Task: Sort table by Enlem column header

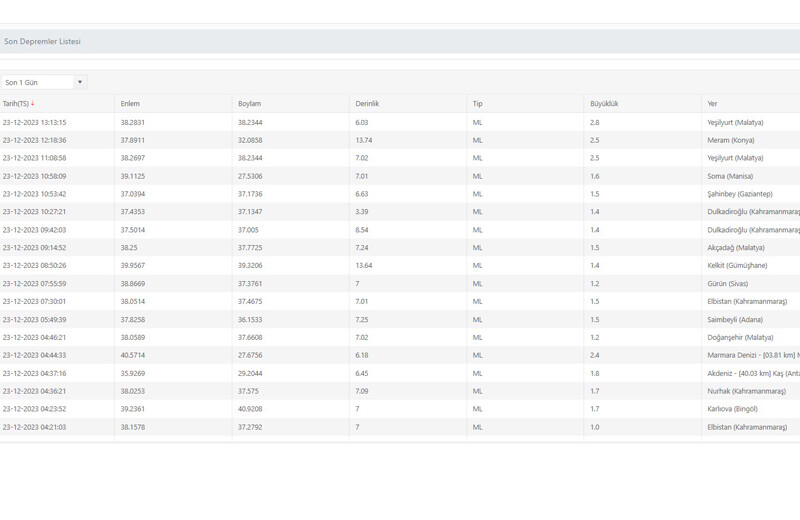Action: coord(130,104)
